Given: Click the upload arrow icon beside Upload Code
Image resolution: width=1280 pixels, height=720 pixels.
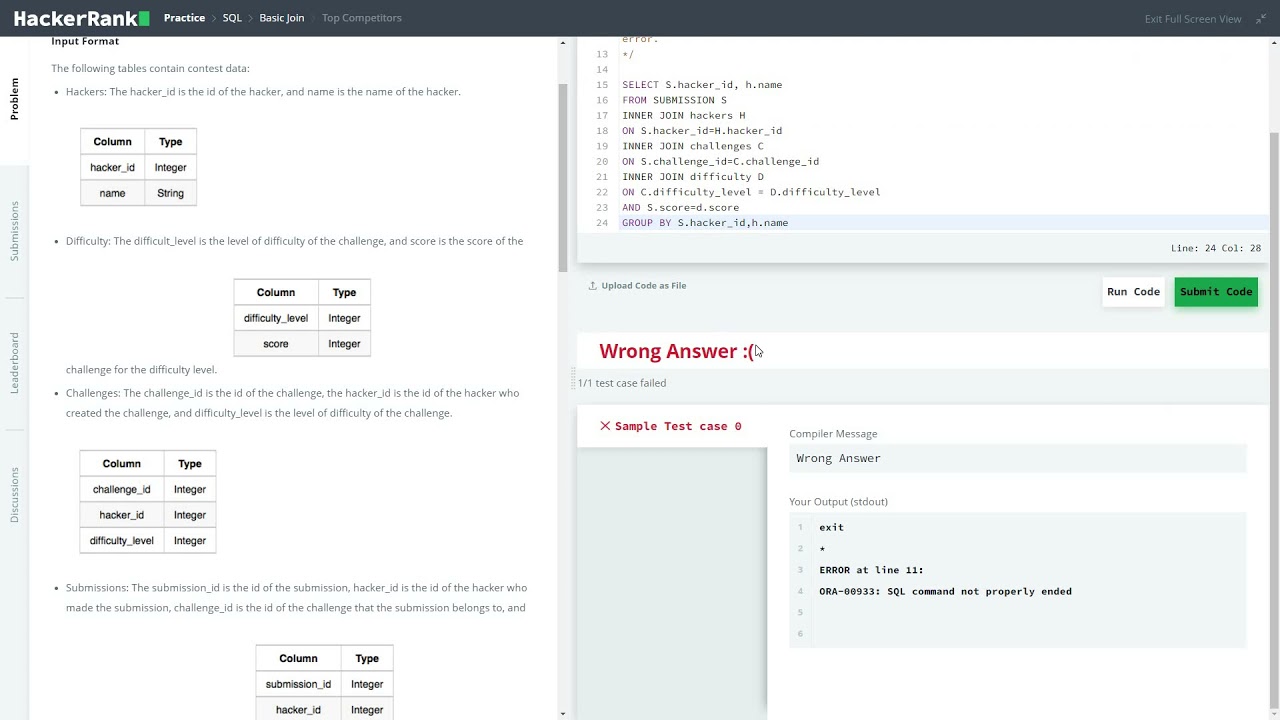Looking at the screenshot, I should pyautogui.click(x=592, y=286).
